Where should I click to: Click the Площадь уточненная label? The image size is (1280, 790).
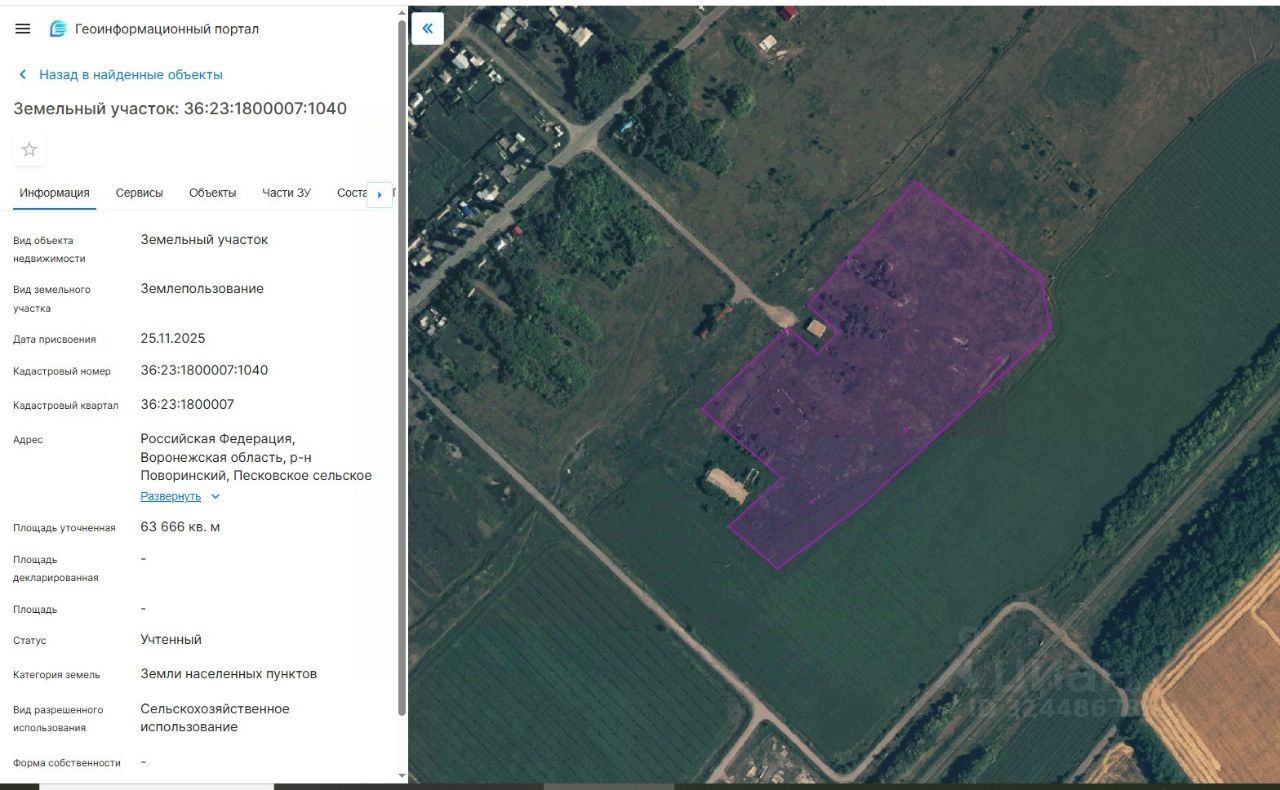tap(64, 528)
